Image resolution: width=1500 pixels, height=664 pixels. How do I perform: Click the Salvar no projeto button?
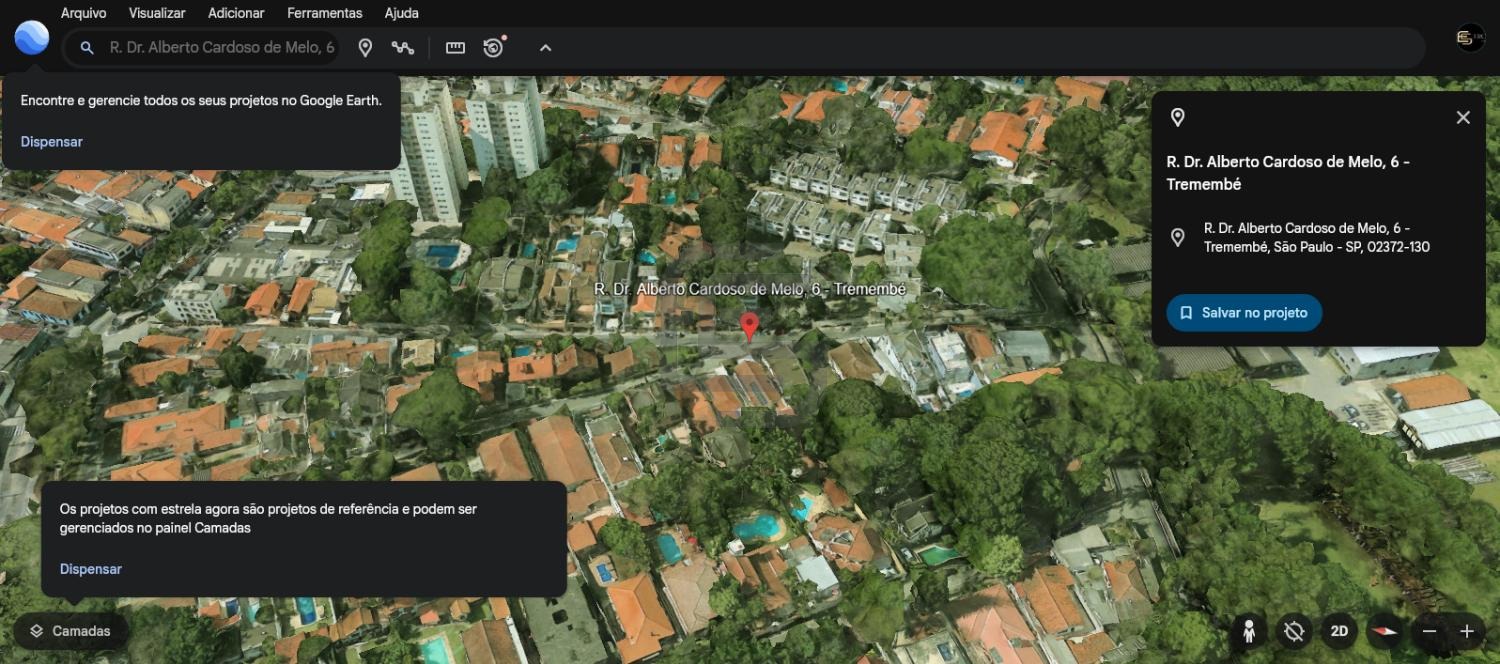pyautogui.click(x=1244, y=313)
